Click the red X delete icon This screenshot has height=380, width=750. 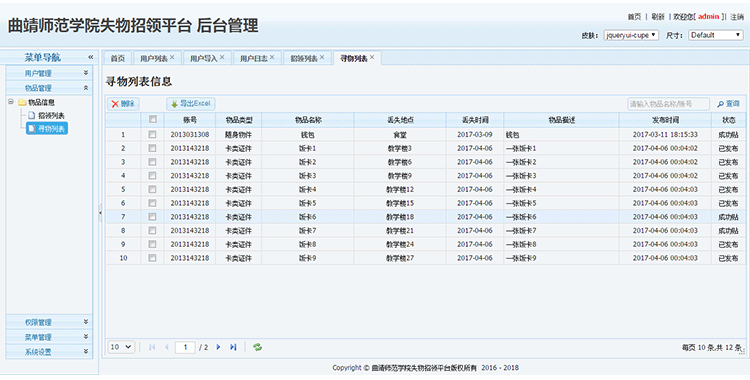coord(115,104)
